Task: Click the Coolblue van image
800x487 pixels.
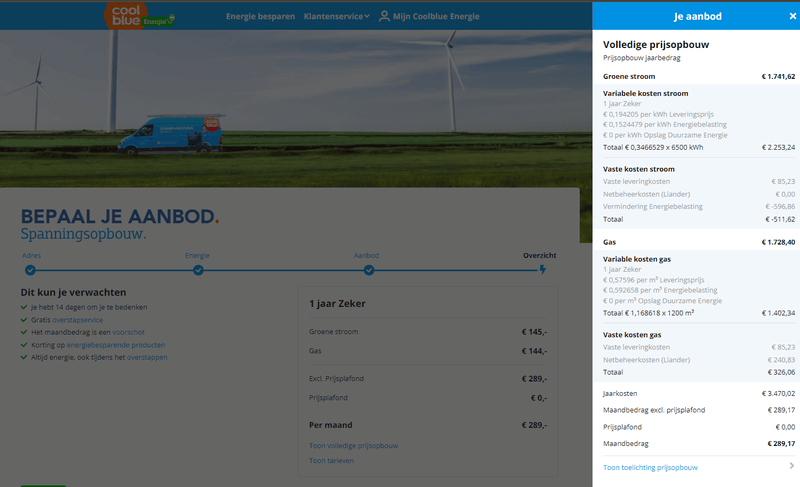Action: [x=170, y=135]
